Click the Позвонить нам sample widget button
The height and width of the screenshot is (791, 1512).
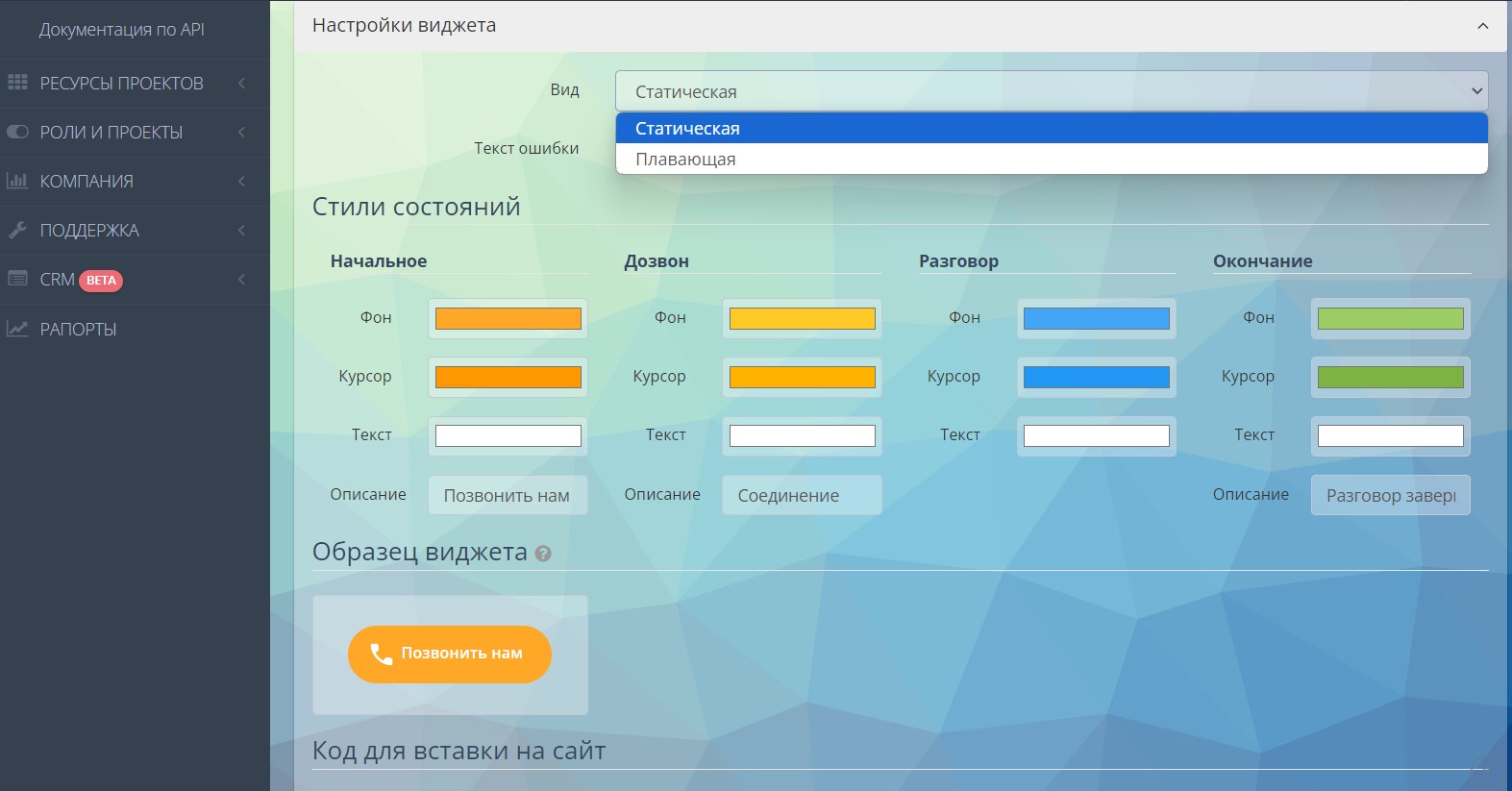[450, 655]
